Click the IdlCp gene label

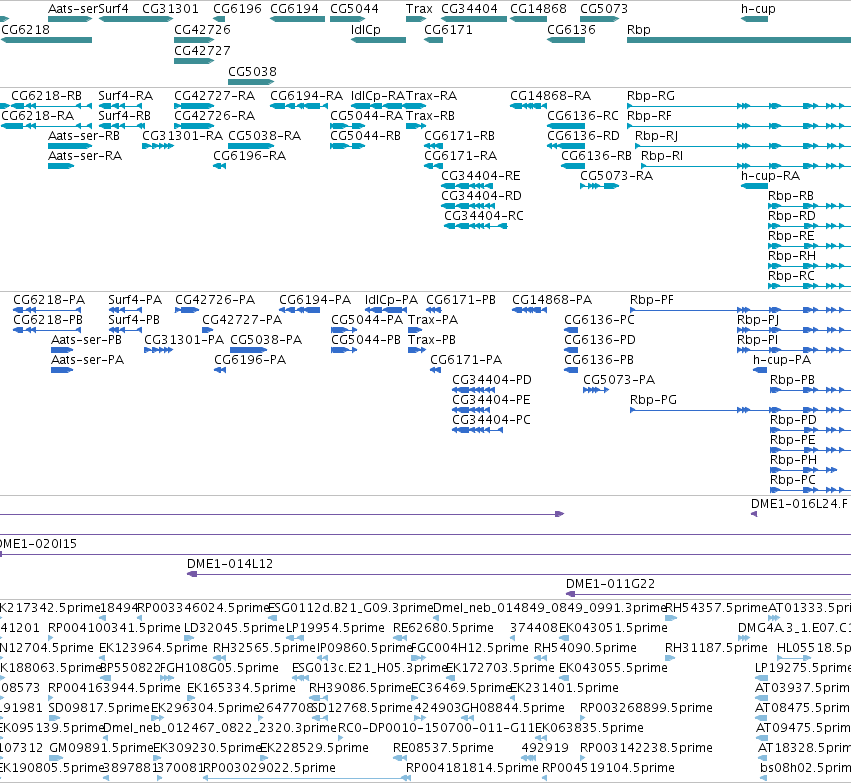[366, 30]
